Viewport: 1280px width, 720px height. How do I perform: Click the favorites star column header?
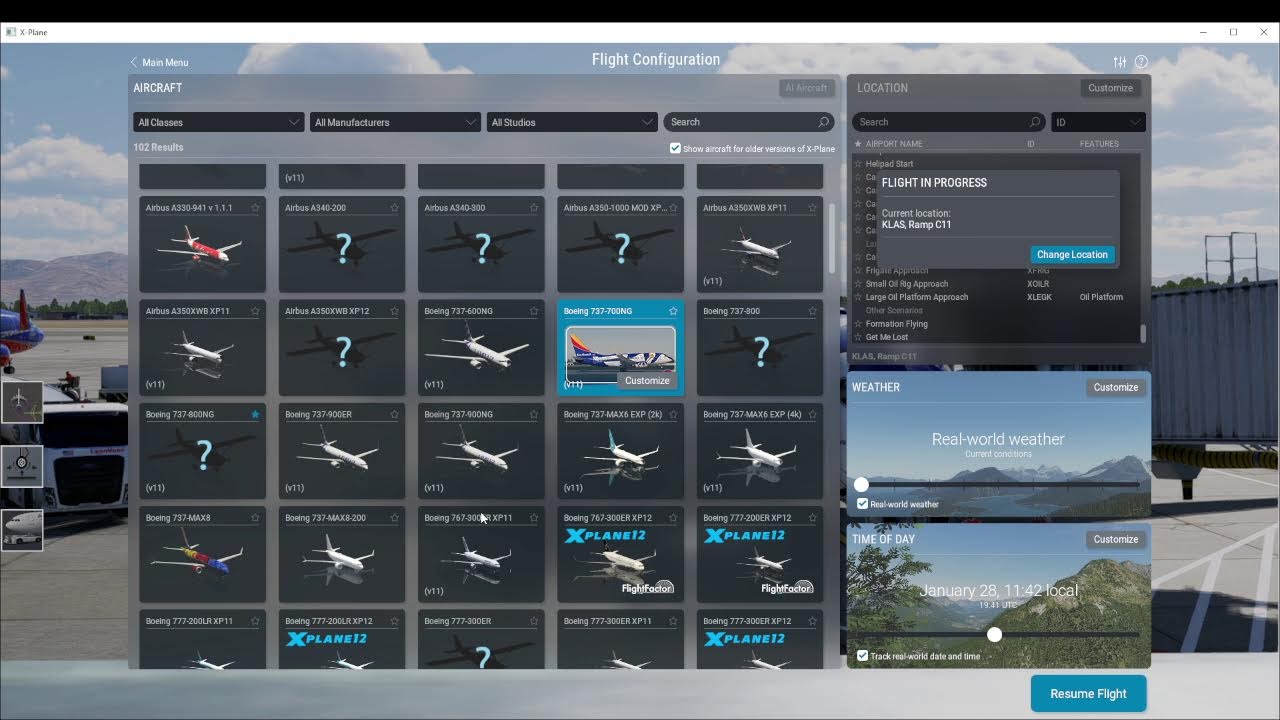click(858, 144)
